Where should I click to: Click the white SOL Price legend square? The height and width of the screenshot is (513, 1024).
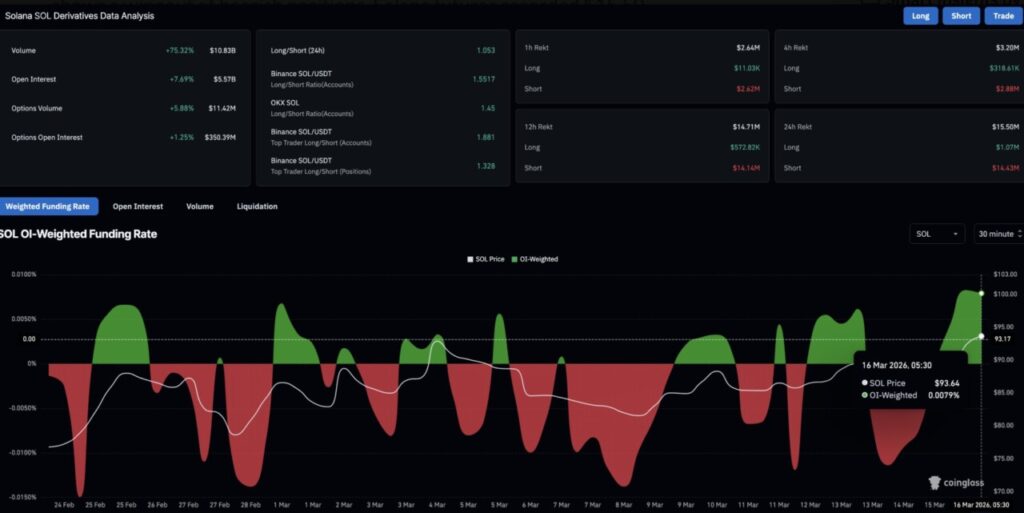click(x=470, y=259)
